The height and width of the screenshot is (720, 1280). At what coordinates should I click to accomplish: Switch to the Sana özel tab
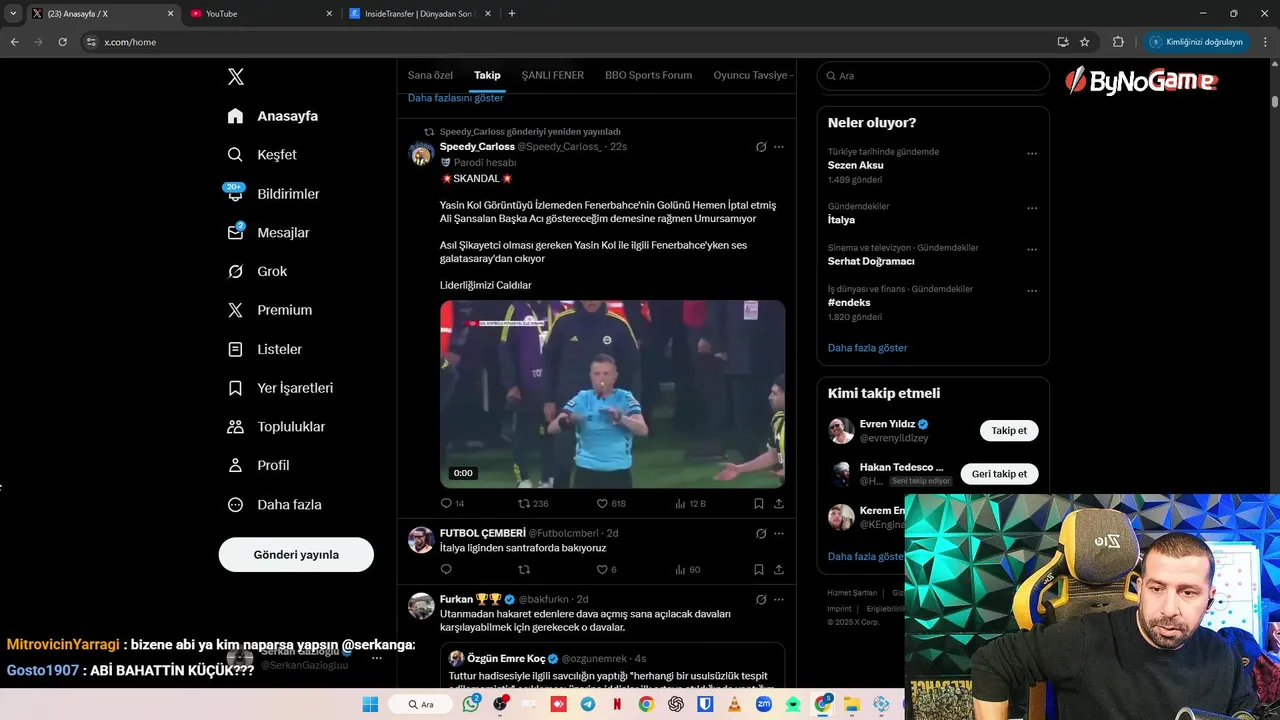point(430,76)
